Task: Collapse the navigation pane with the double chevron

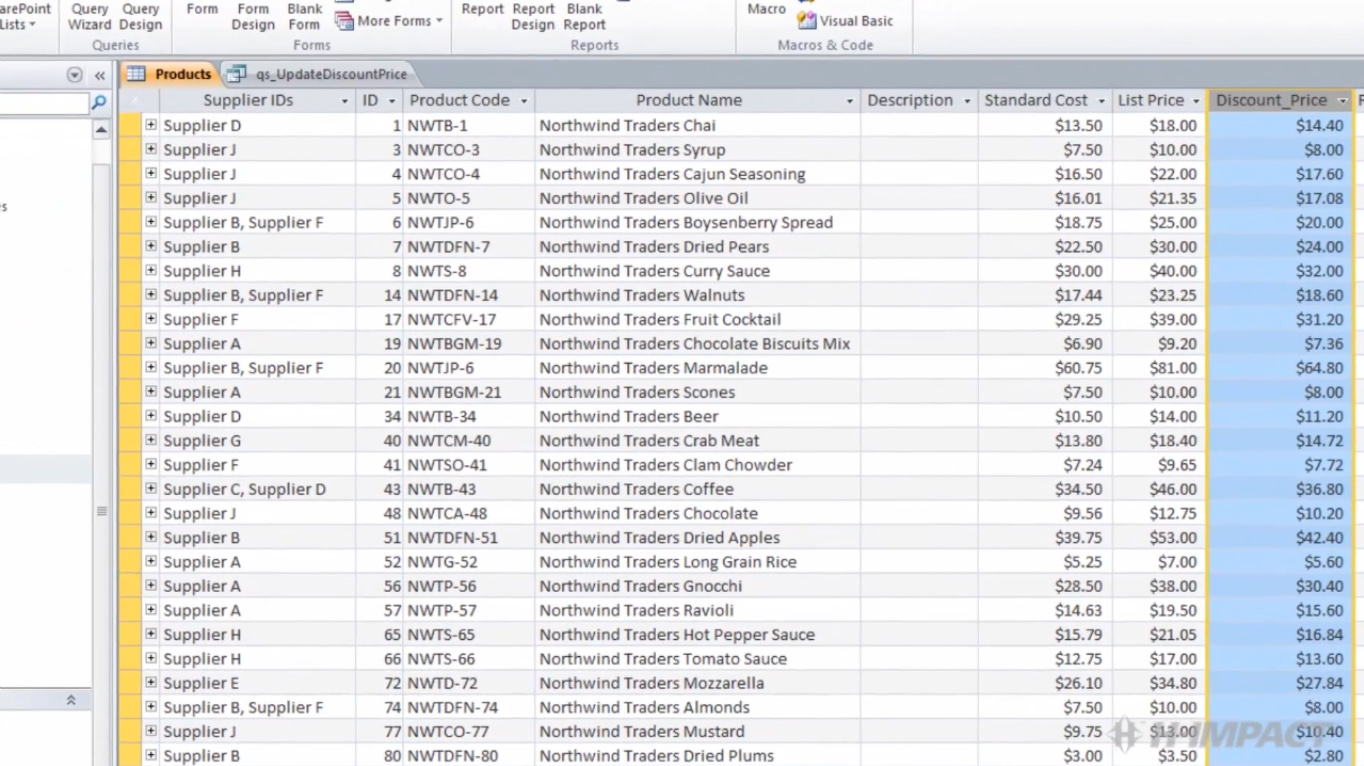Action: point(100,75)
